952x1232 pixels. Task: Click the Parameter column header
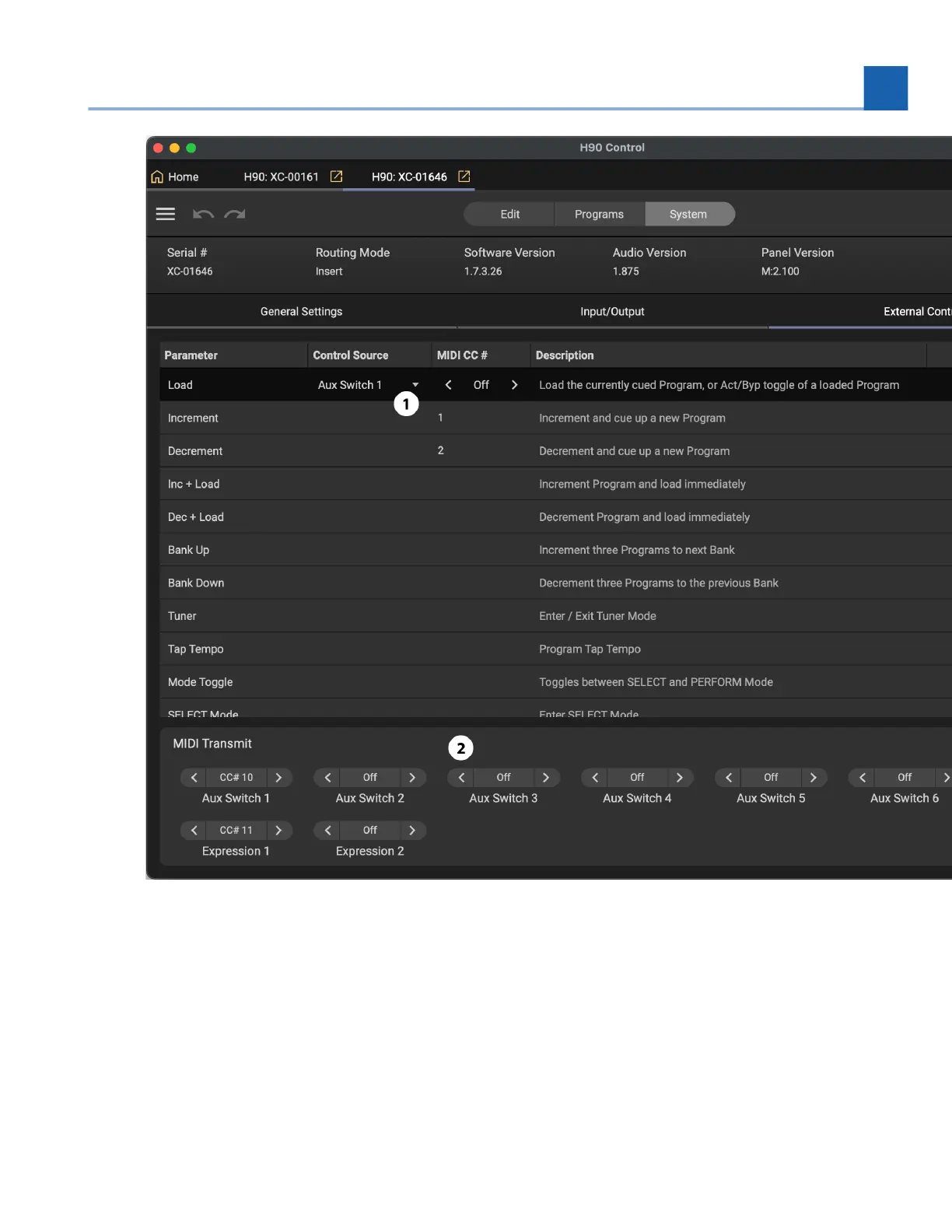point(233,355)
